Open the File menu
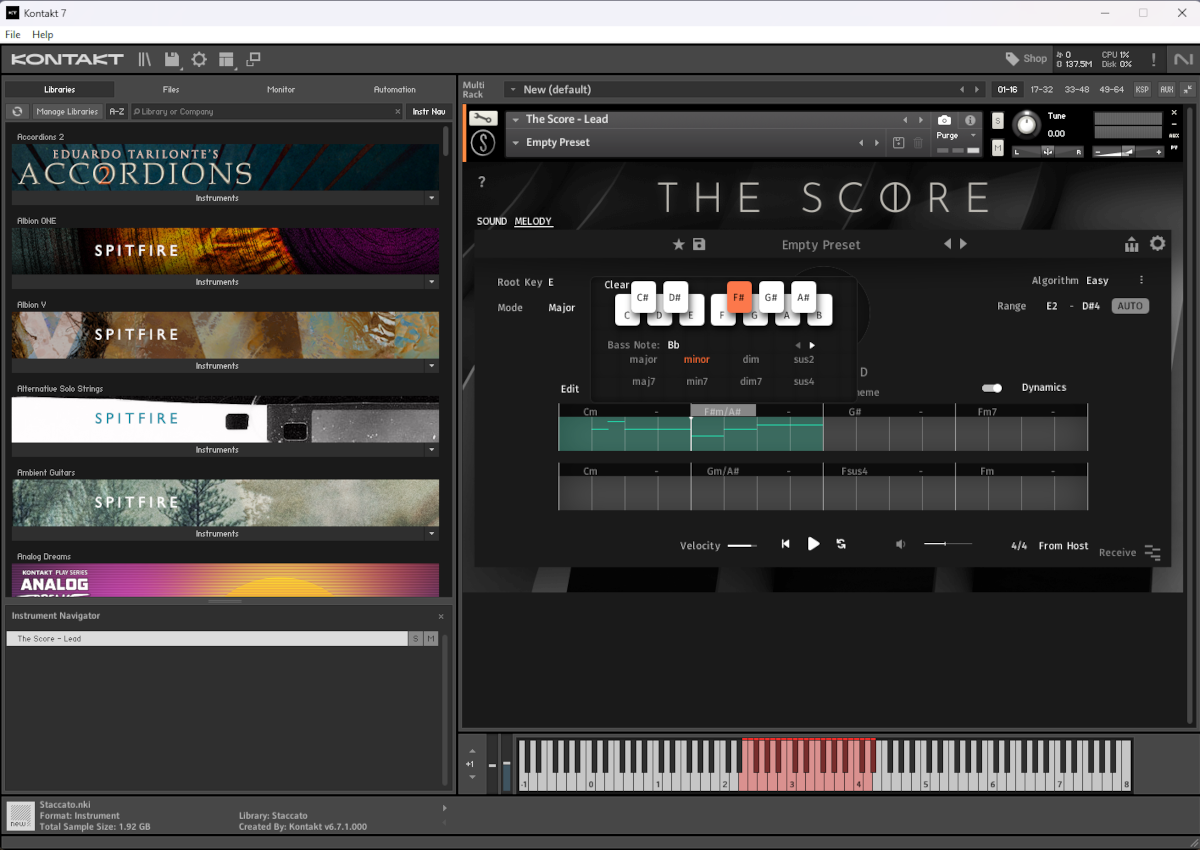This screenshot has width=1200, height=850. pyautogui.click(x=13, y=34)
